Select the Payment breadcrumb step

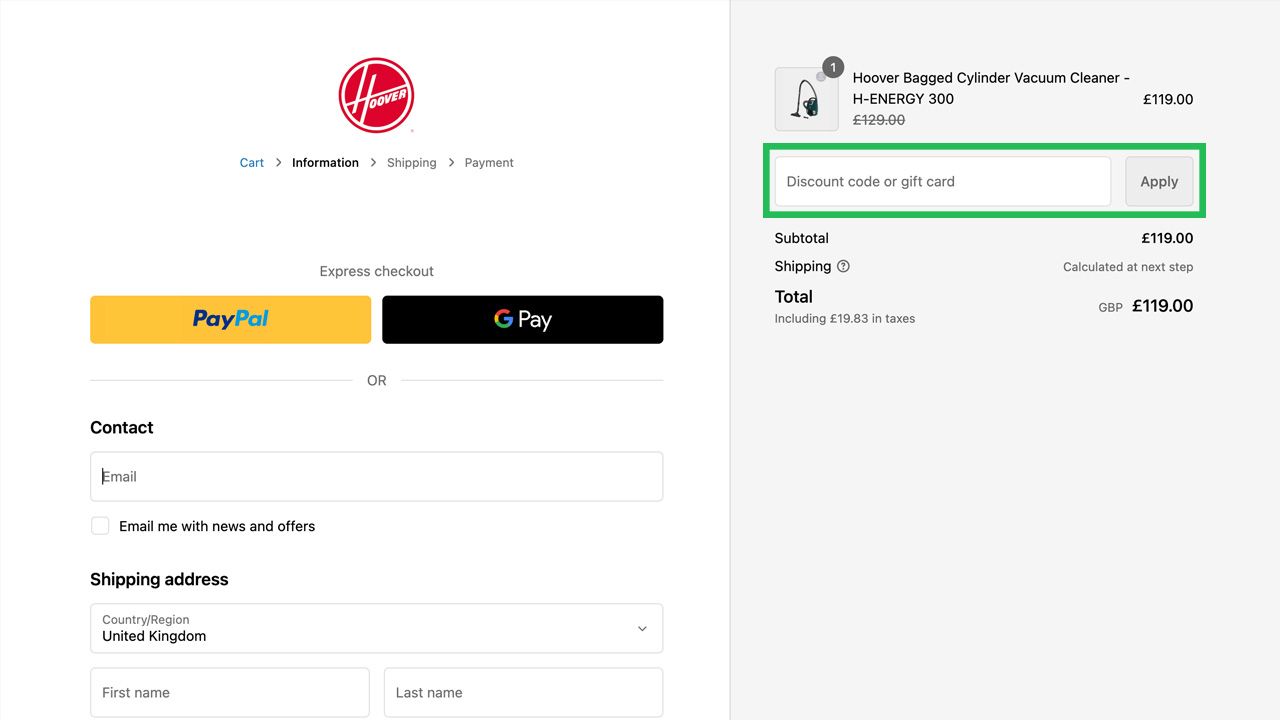point(489,163)
